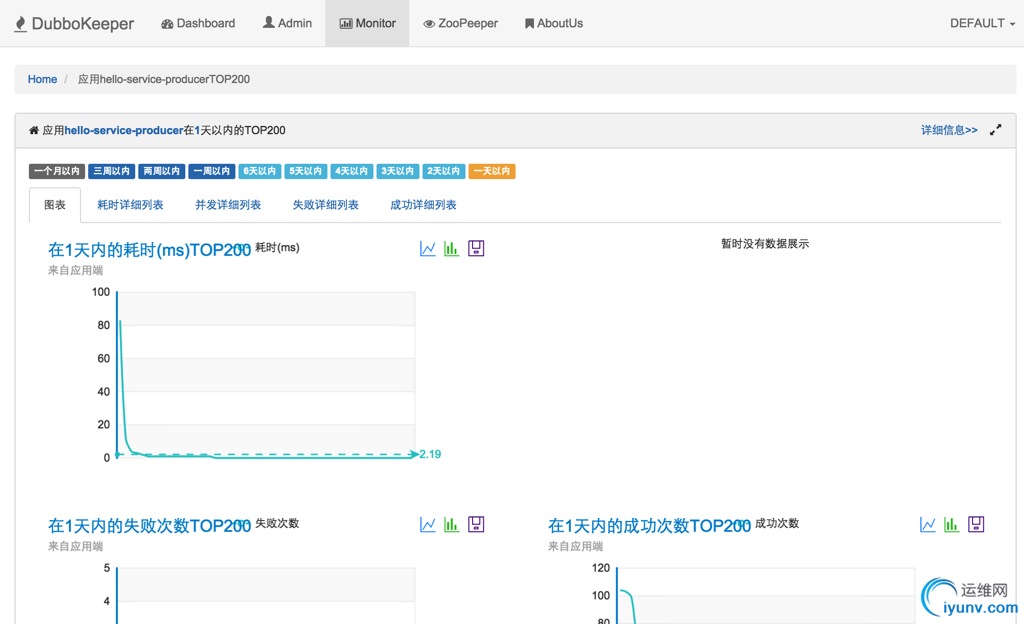
Task: Switch to the 耗时详细列表 tab
Action: (130, 205)
